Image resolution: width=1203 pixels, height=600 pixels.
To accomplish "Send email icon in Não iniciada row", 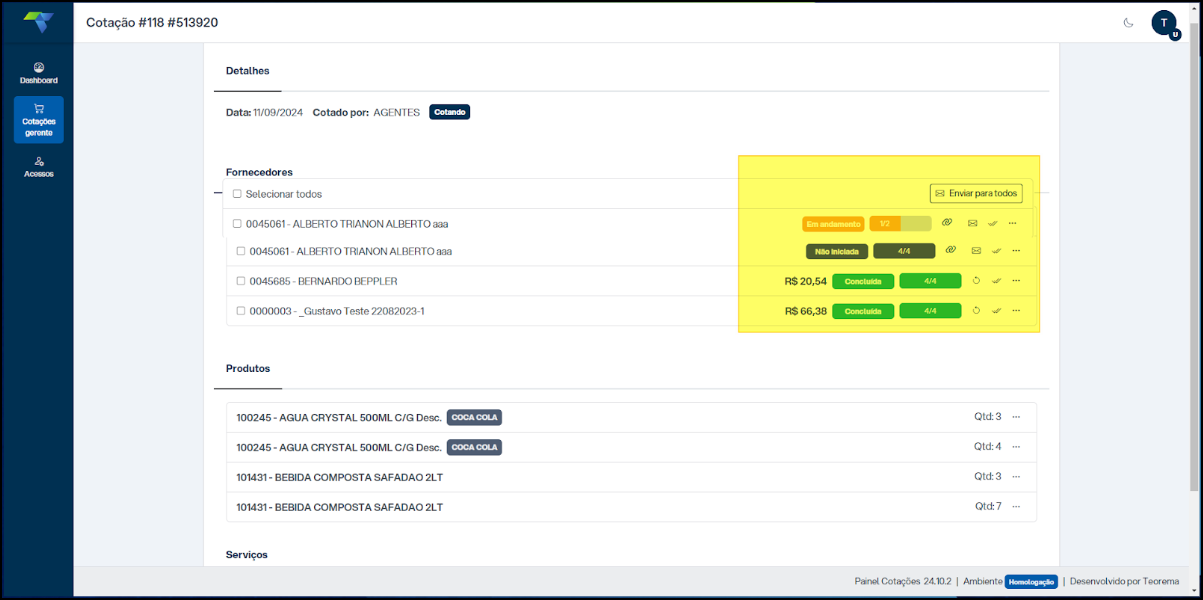I will pyautogui.click(x=976, y=250).
